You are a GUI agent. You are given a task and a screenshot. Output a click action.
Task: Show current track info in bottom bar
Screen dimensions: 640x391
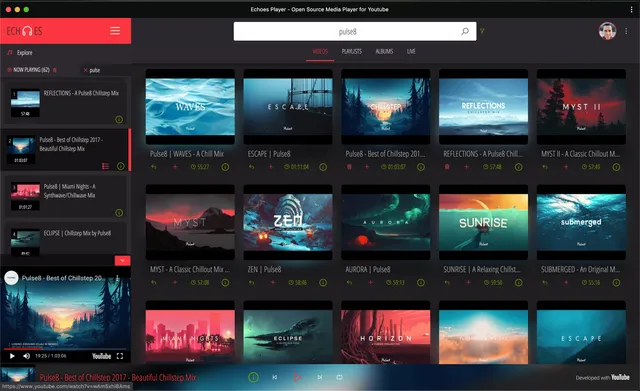pos(253,378)
